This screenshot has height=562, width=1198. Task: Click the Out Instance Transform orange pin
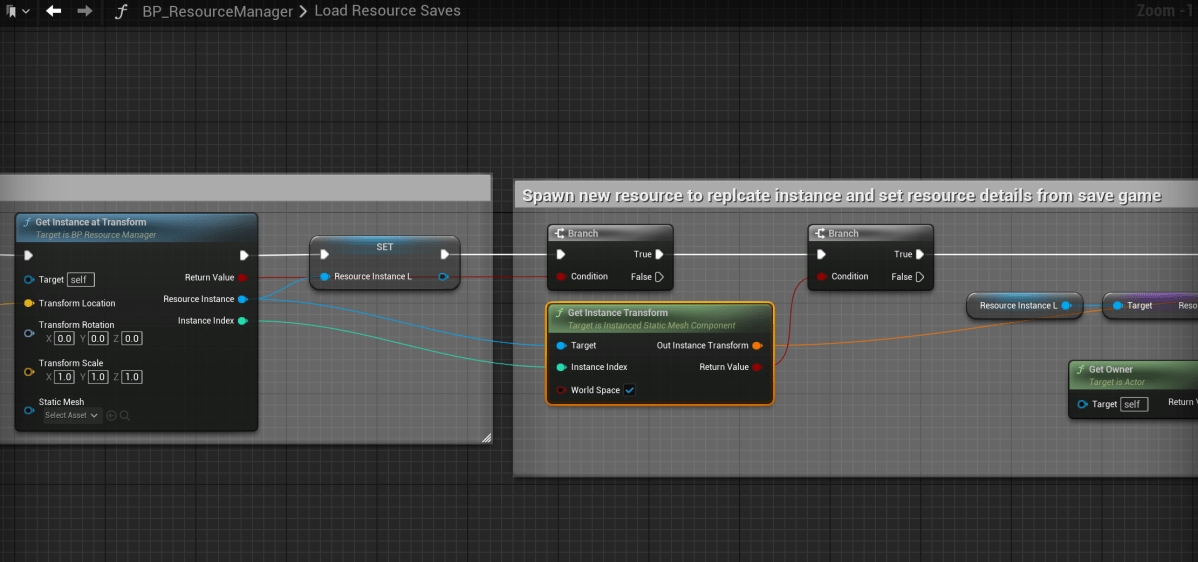[757, 346]
